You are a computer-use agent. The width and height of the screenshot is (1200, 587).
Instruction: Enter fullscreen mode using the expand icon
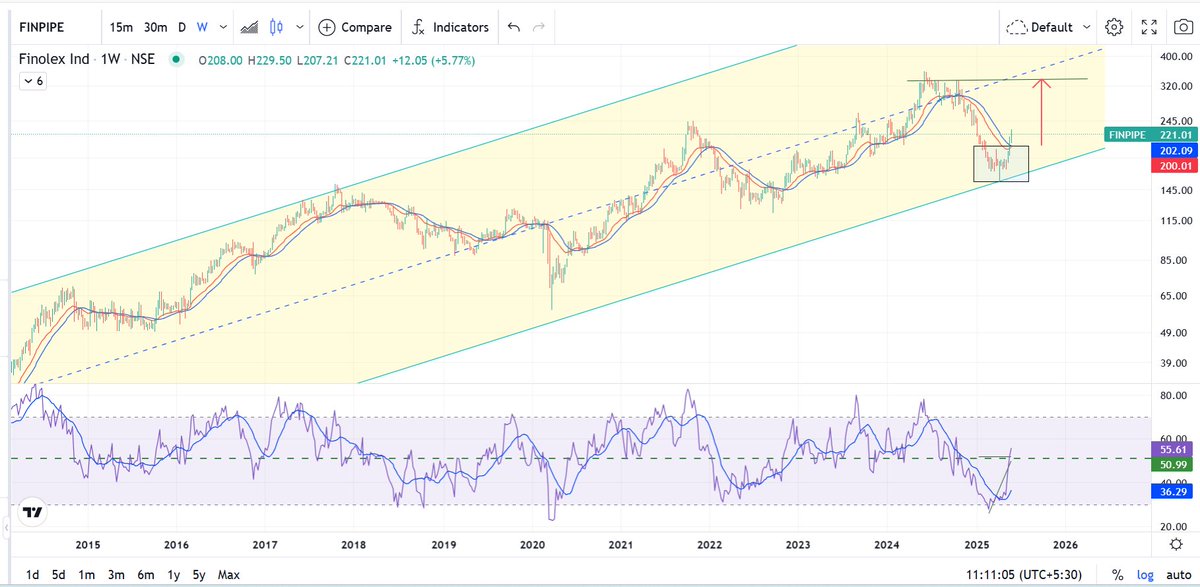click(x=1148, y=27)
